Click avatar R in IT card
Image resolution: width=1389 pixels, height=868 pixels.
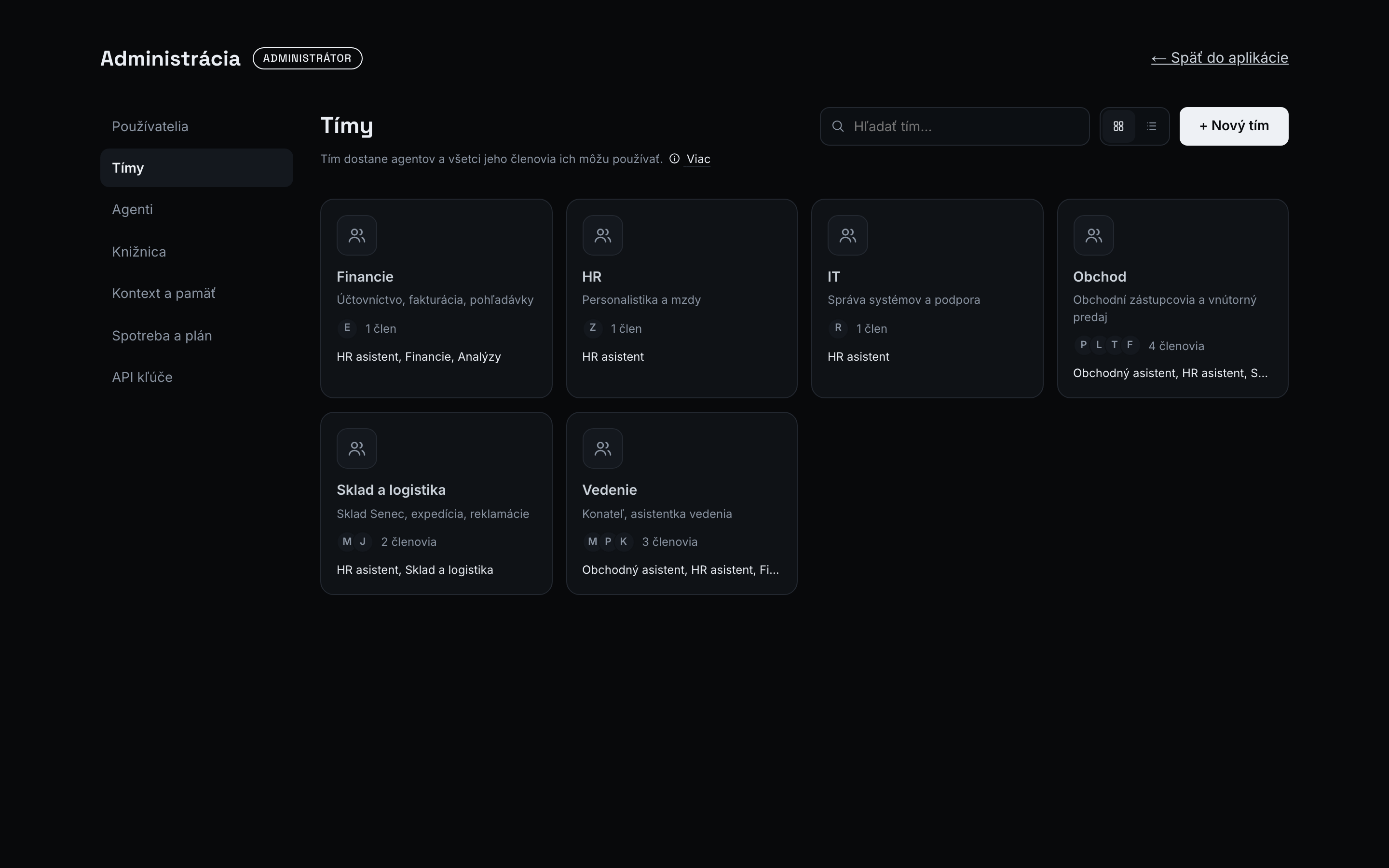click(x=838, y=328)
